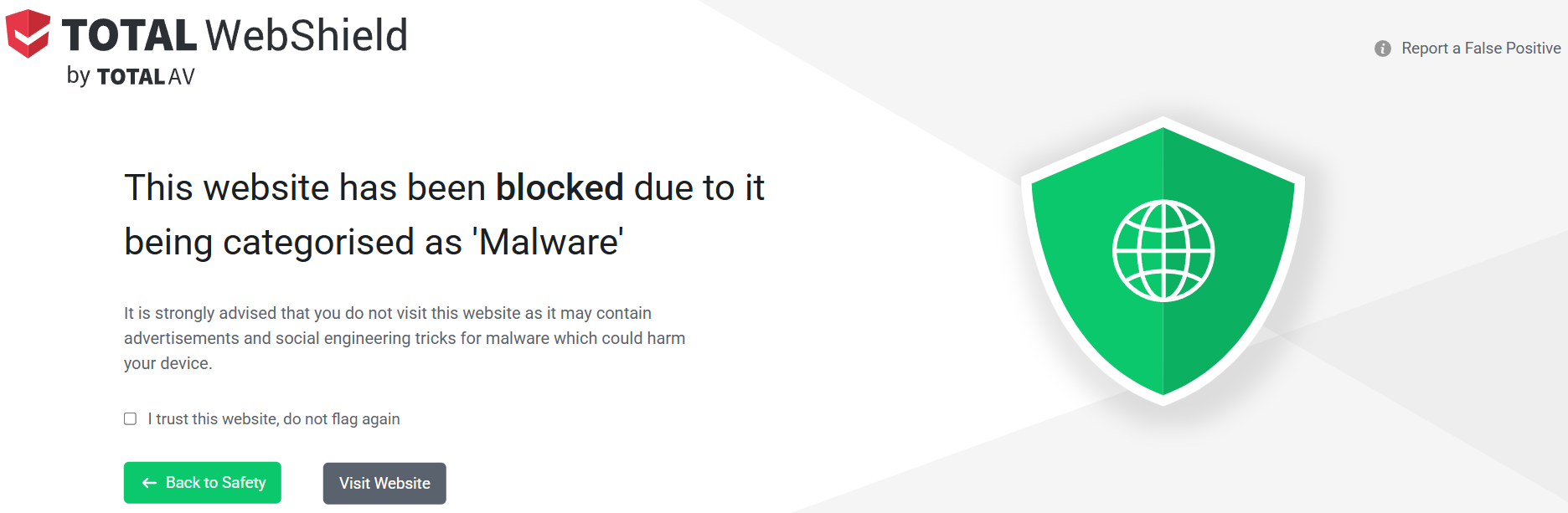Click the 'Malware' category word in the heading
This screenshot has width=1568, height=513.
(549, 242)
